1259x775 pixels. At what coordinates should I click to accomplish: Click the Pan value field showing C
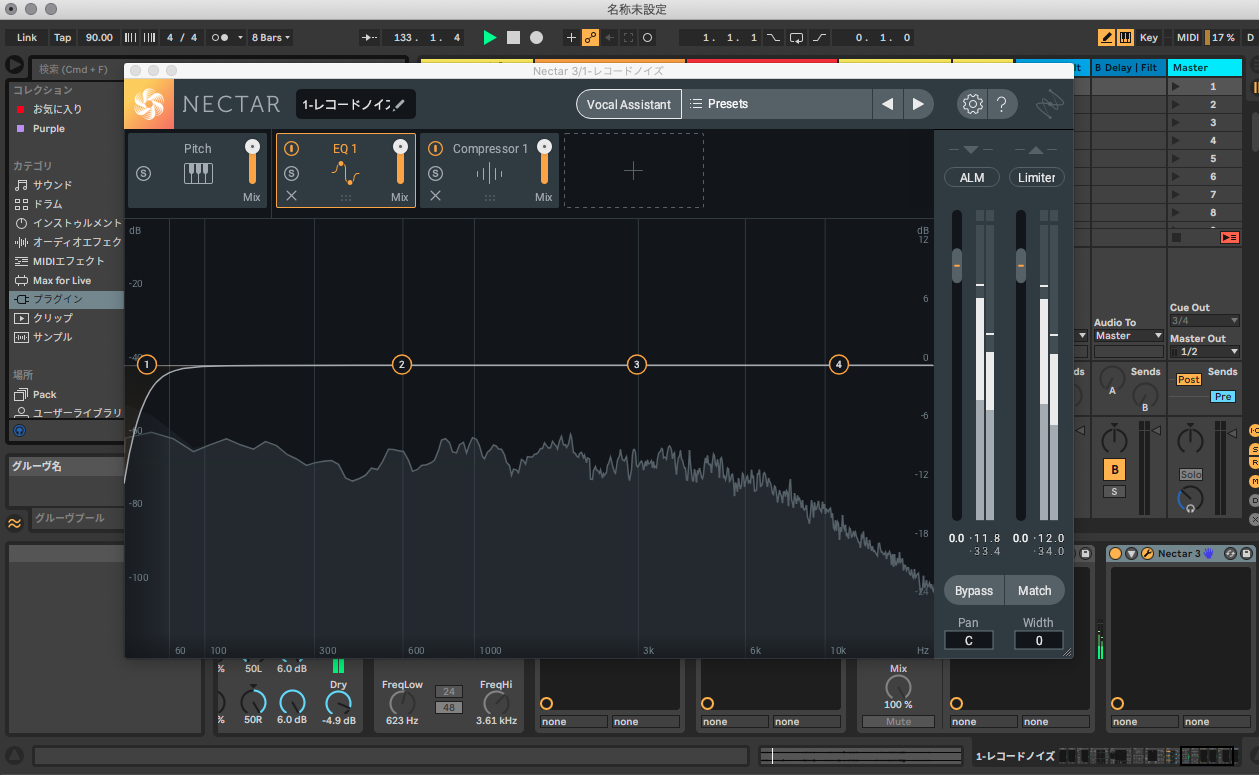pyautogui.click(x=969, y=641)
